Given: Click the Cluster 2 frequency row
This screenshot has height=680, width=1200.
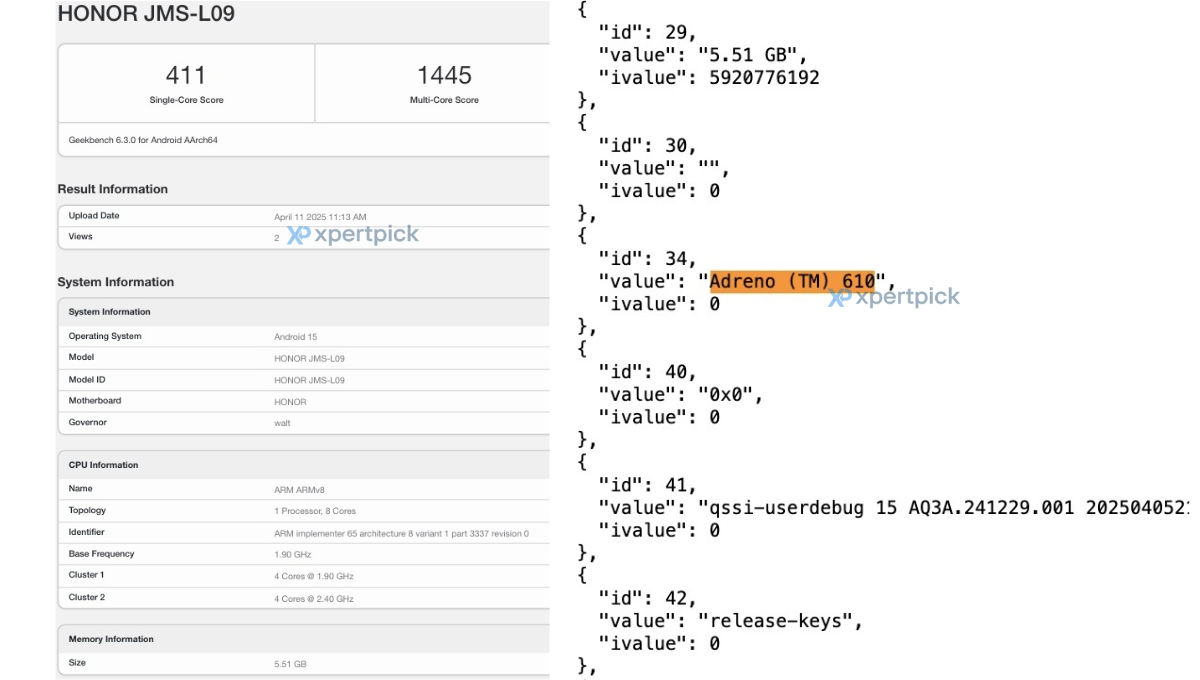Looking at the screenshot, I should point(304,598).
